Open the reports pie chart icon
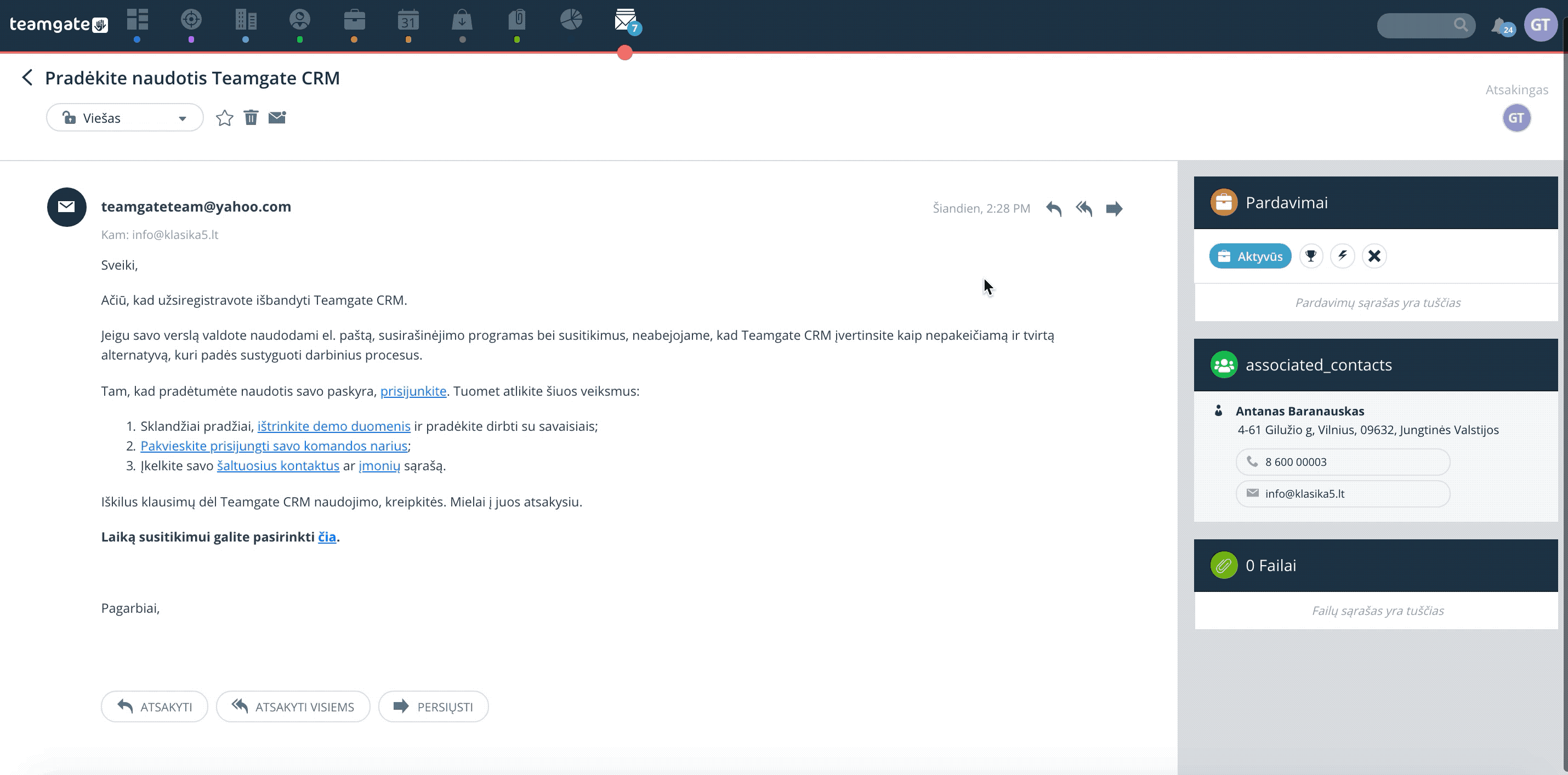The image size is (1568, 775). click(571, 20)
